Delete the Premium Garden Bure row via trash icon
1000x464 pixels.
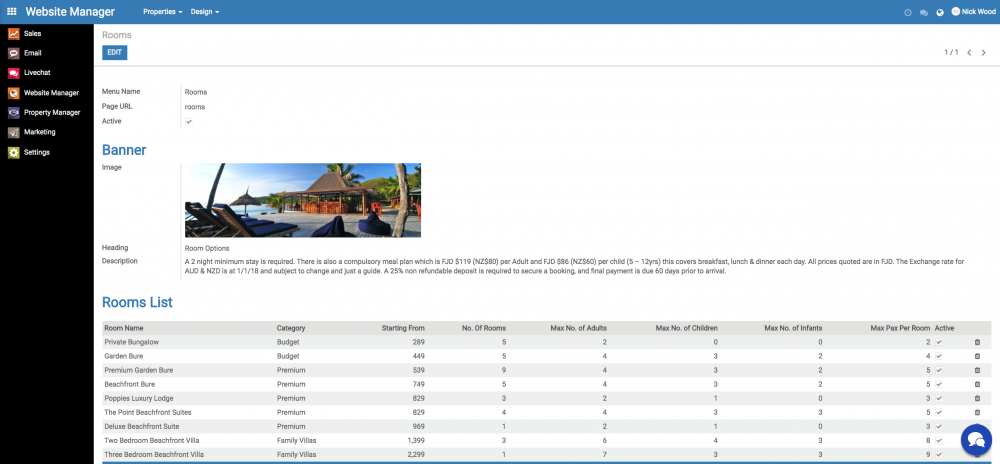(x=977, y=370)
